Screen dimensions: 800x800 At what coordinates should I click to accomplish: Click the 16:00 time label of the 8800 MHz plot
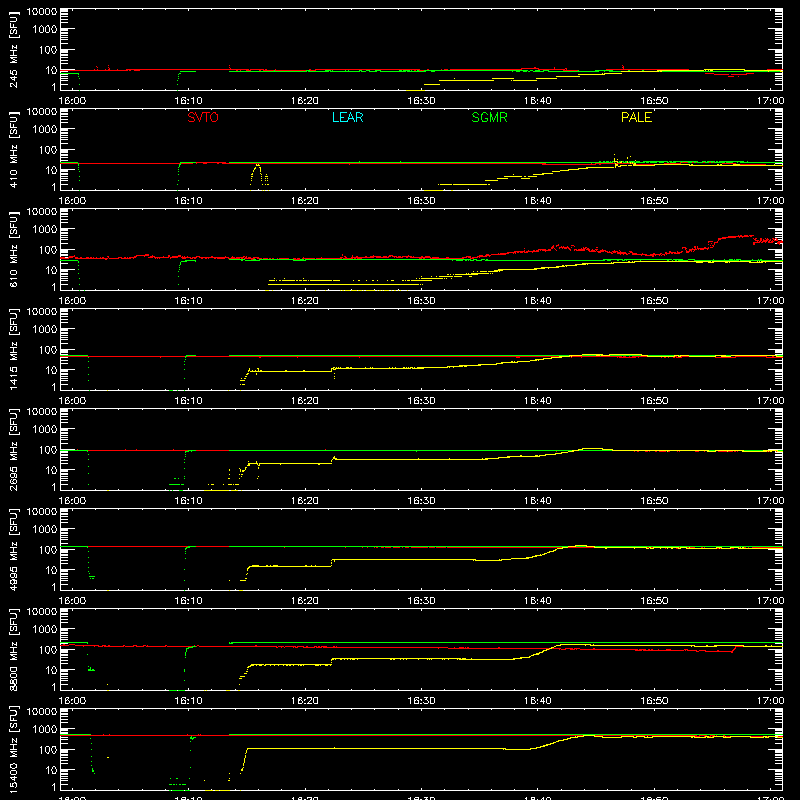72,701
